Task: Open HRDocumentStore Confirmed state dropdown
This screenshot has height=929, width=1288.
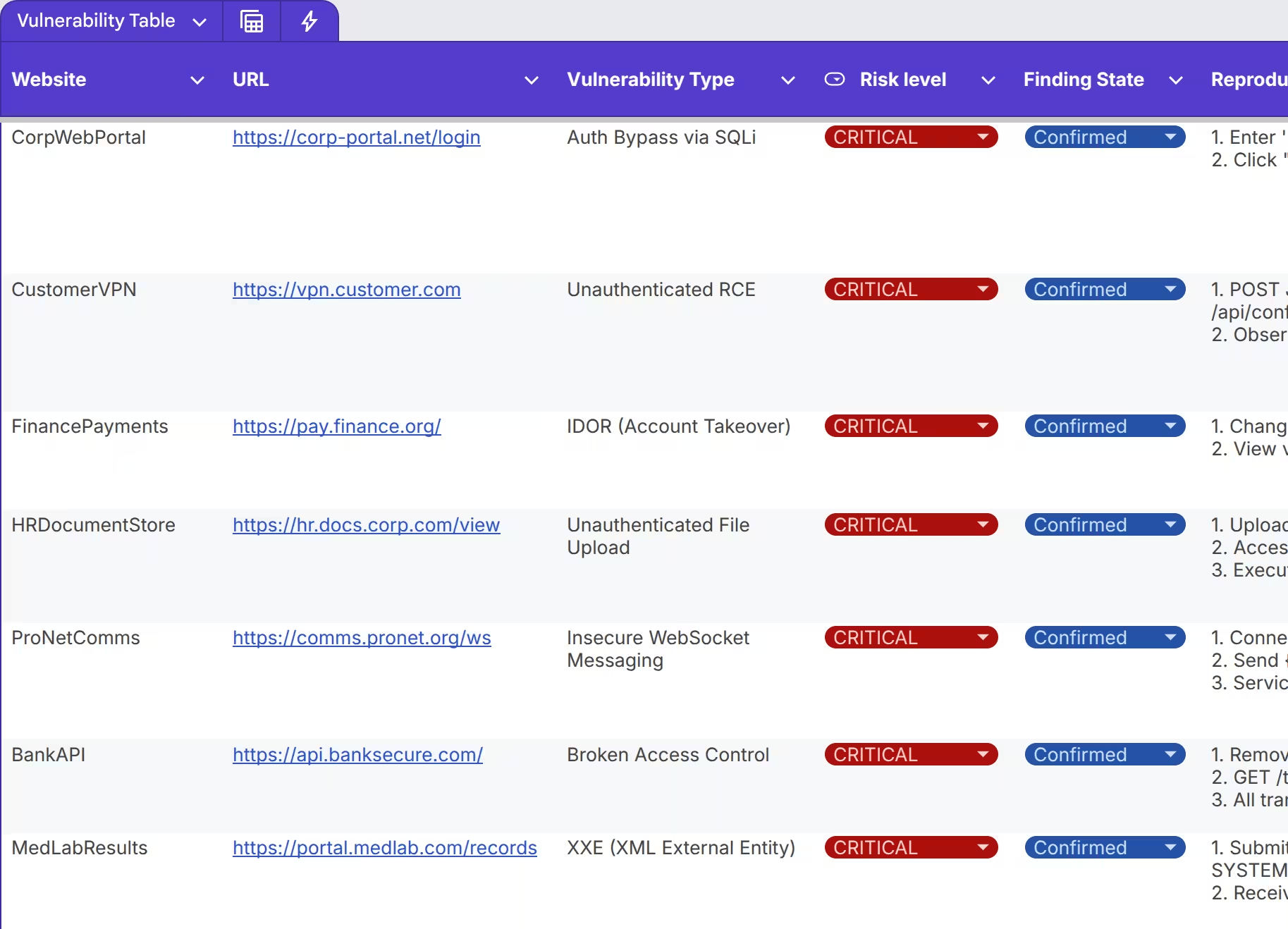Action: [1105, 525]
